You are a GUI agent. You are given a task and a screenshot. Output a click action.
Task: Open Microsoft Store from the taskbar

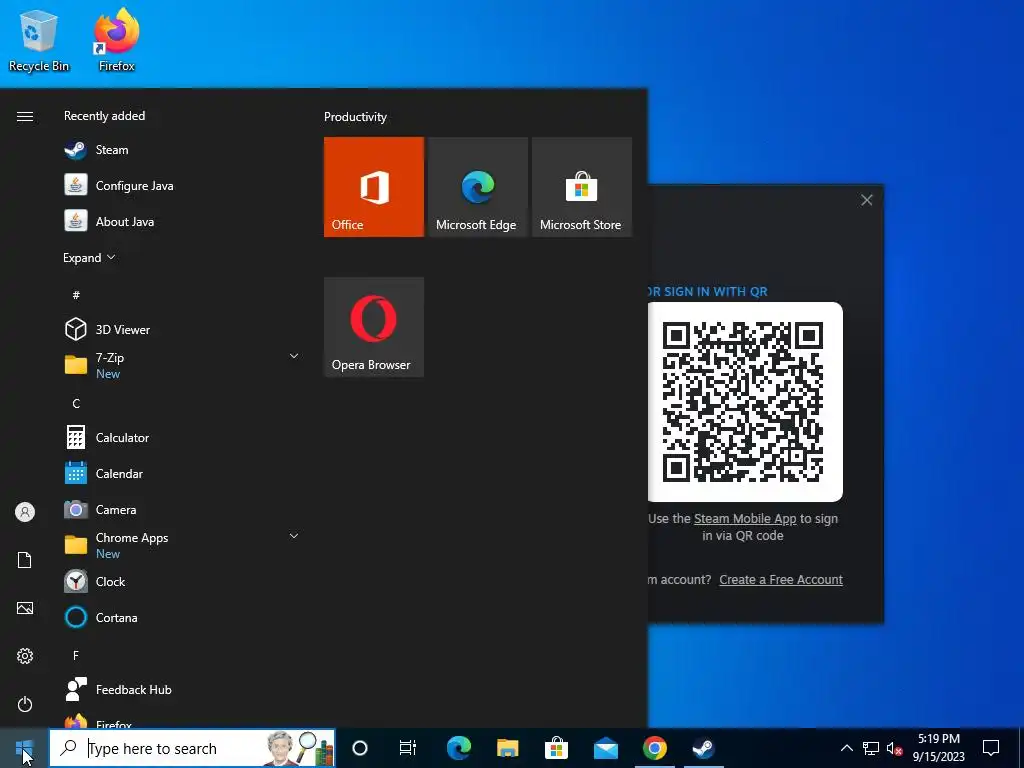(x=556, y=748)
